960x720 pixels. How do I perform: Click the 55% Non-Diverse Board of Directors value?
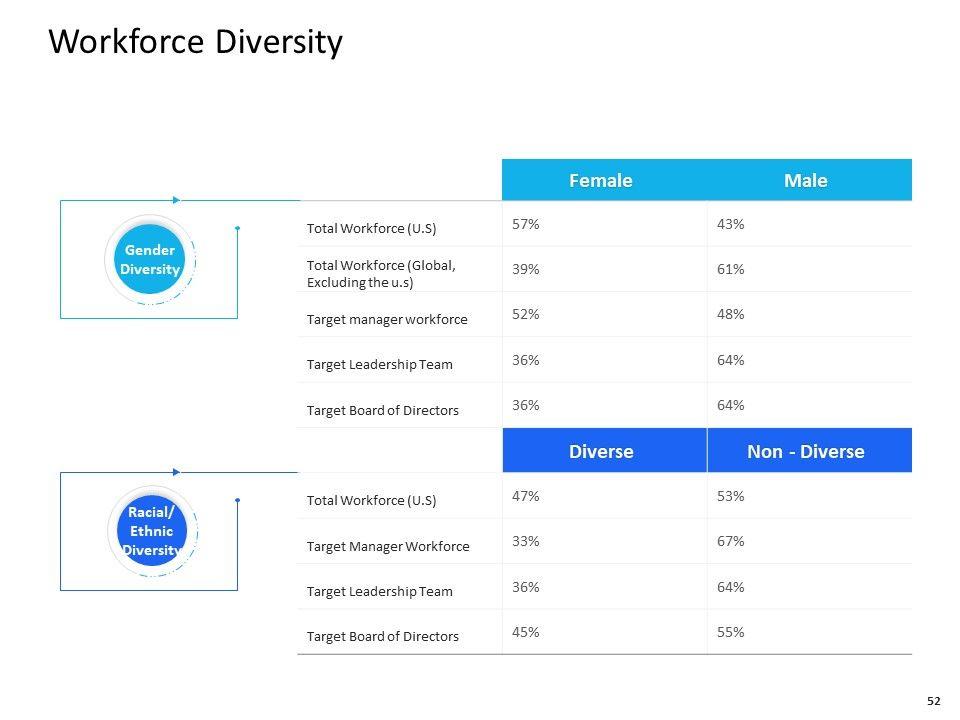tap(730, 632)
